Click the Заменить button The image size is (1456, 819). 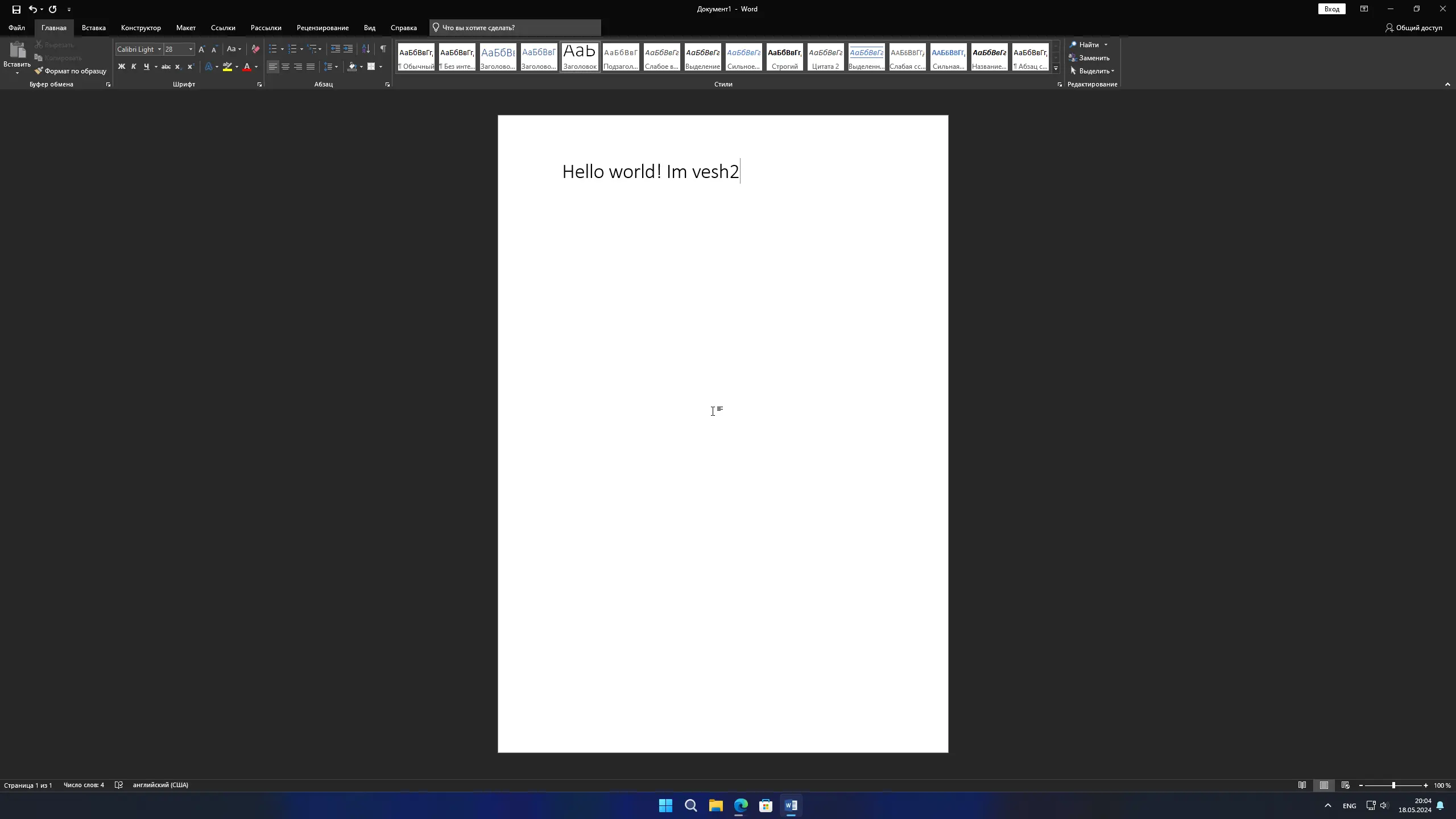[x=1089, y=58]
